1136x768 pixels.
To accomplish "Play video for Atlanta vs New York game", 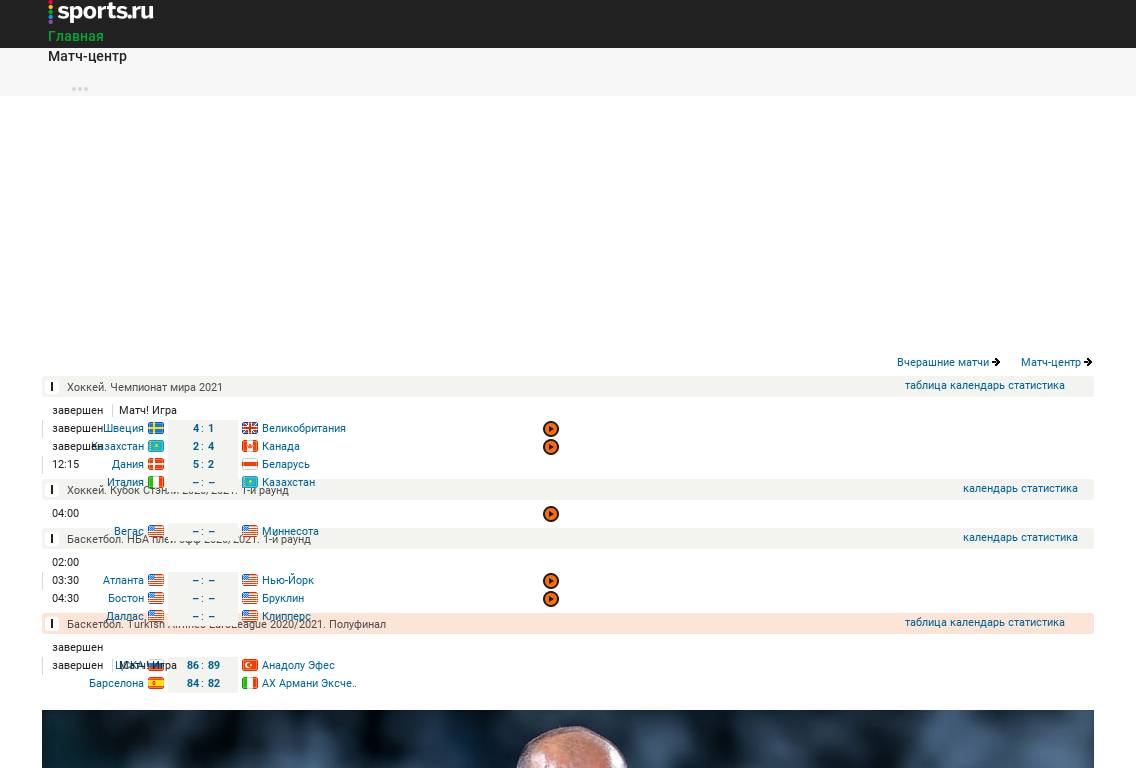I will click(550, 581).
